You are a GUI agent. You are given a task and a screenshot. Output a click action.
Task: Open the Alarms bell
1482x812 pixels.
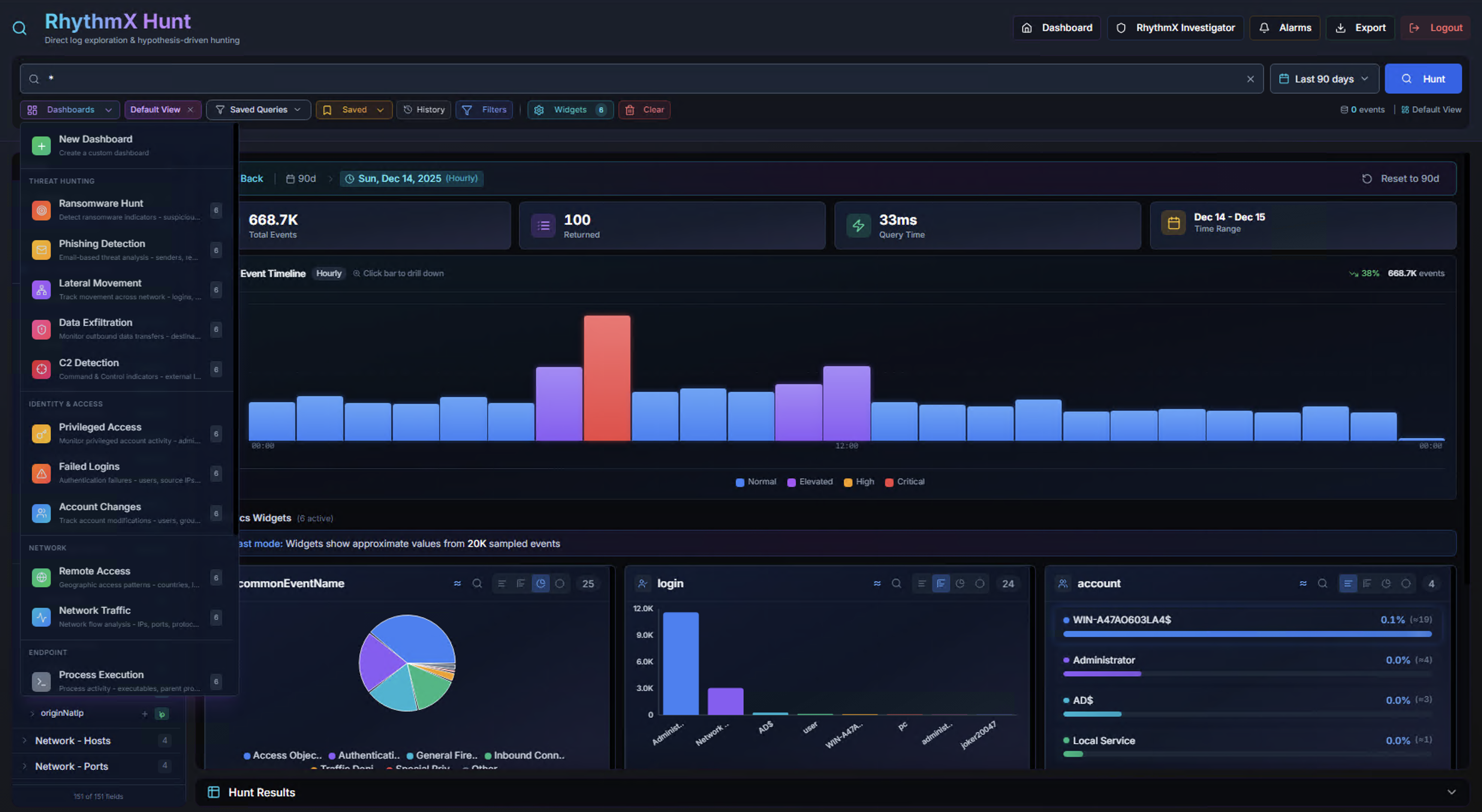(x=1265, y=27)
